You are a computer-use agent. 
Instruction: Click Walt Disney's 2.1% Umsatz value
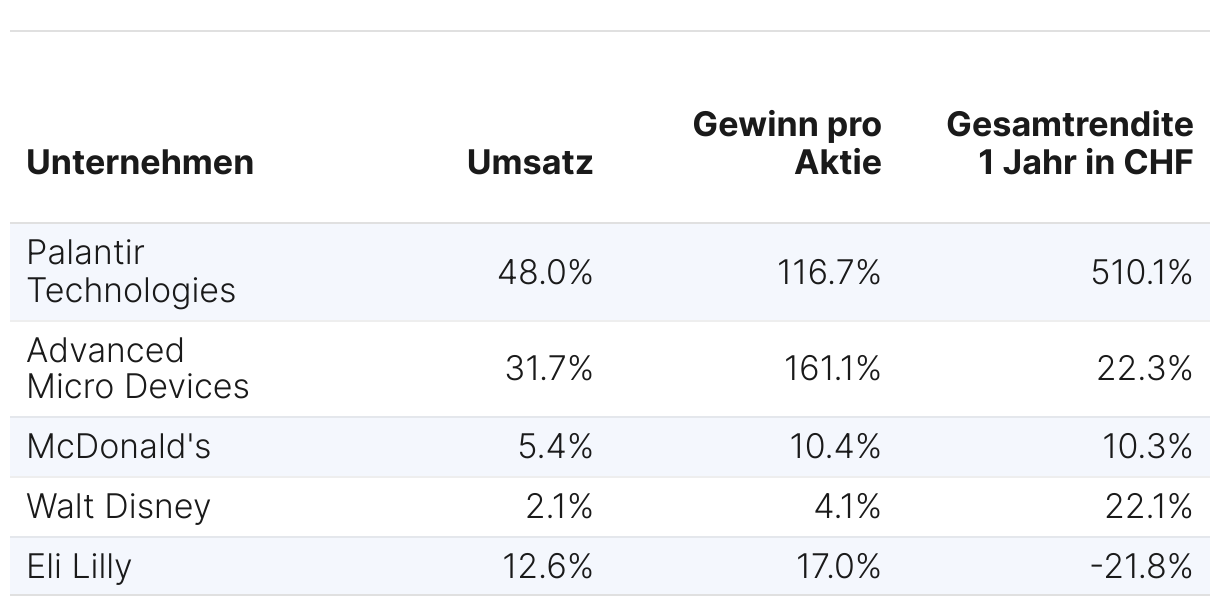click(559, 507)
